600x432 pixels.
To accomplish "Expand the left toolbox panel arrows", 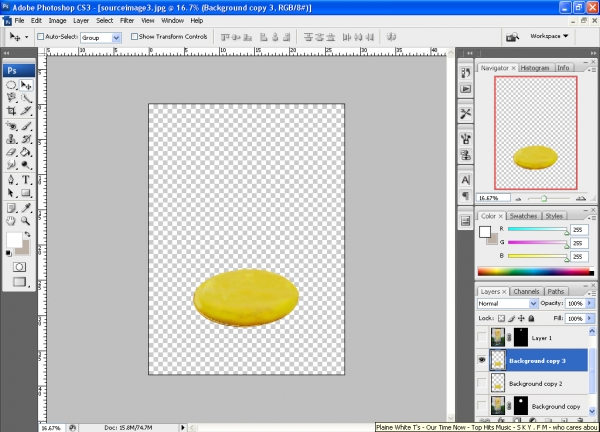I will pyautogui.click(x=6, y=53).
